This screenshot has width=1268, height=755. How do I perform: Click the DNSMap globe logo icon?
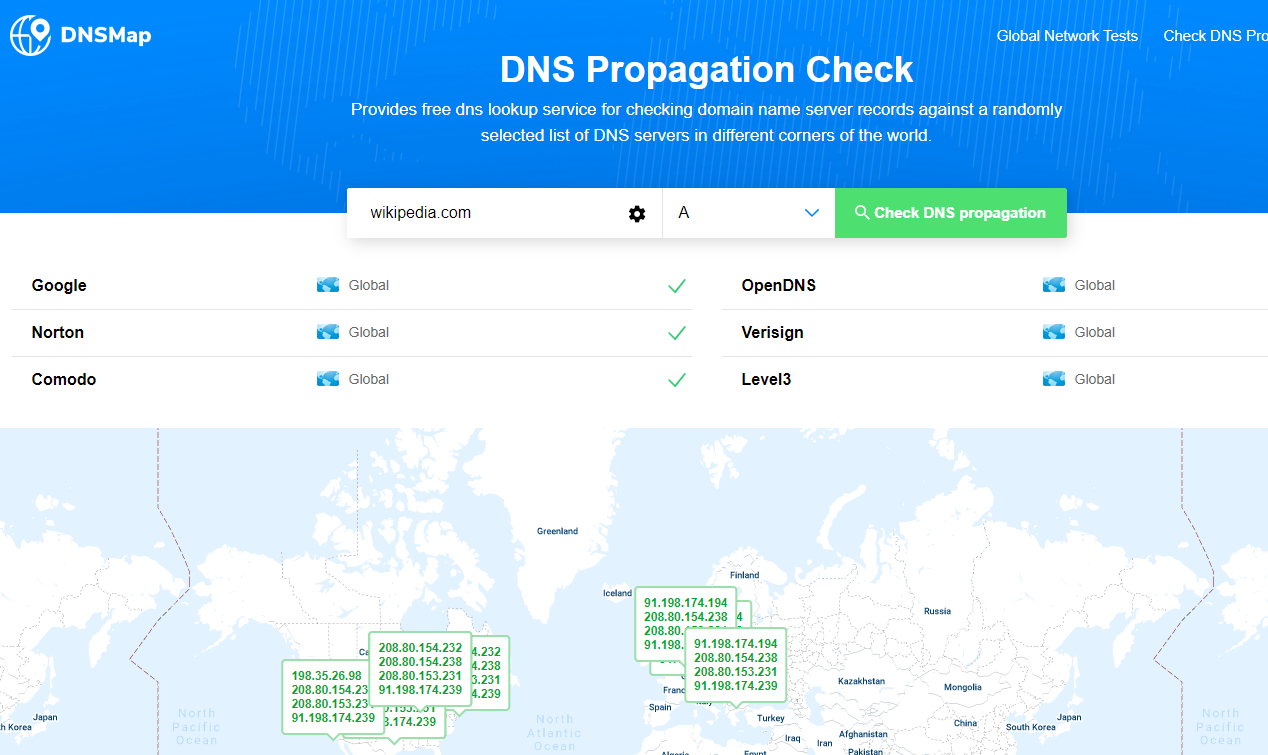click(x=30, y=33)
